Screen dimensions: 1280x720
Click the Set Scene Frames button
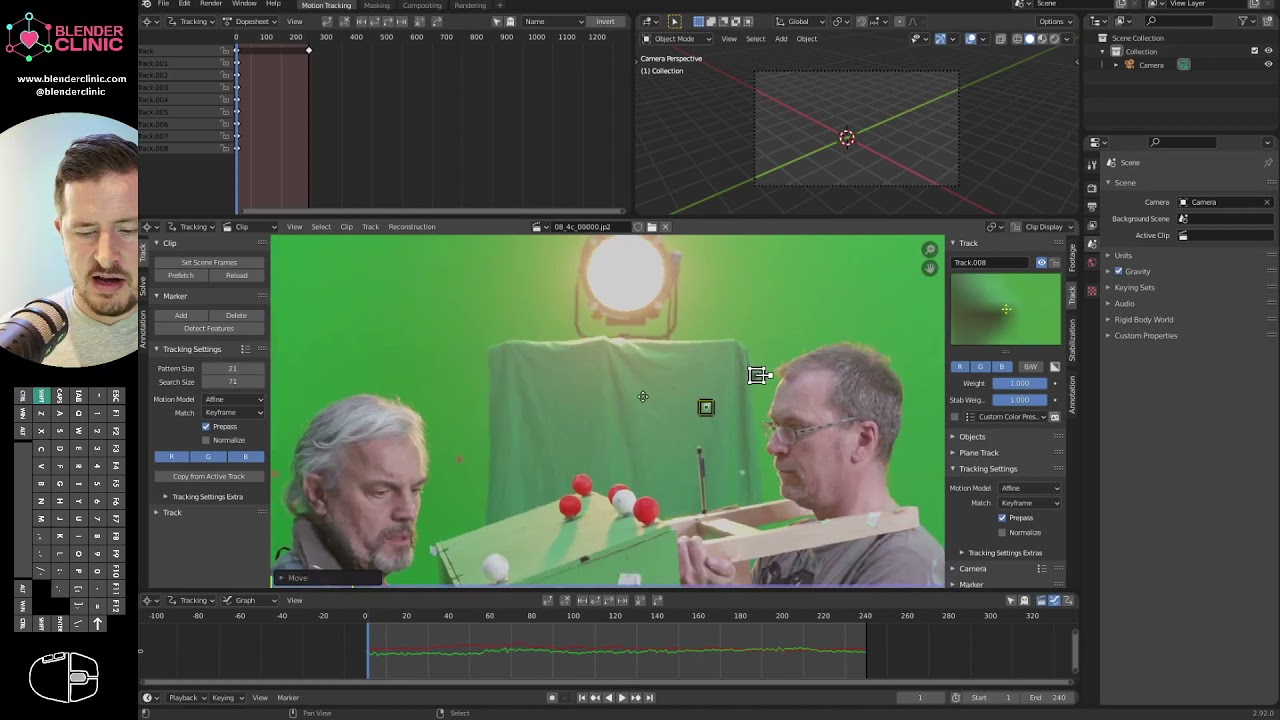(209, 263)
